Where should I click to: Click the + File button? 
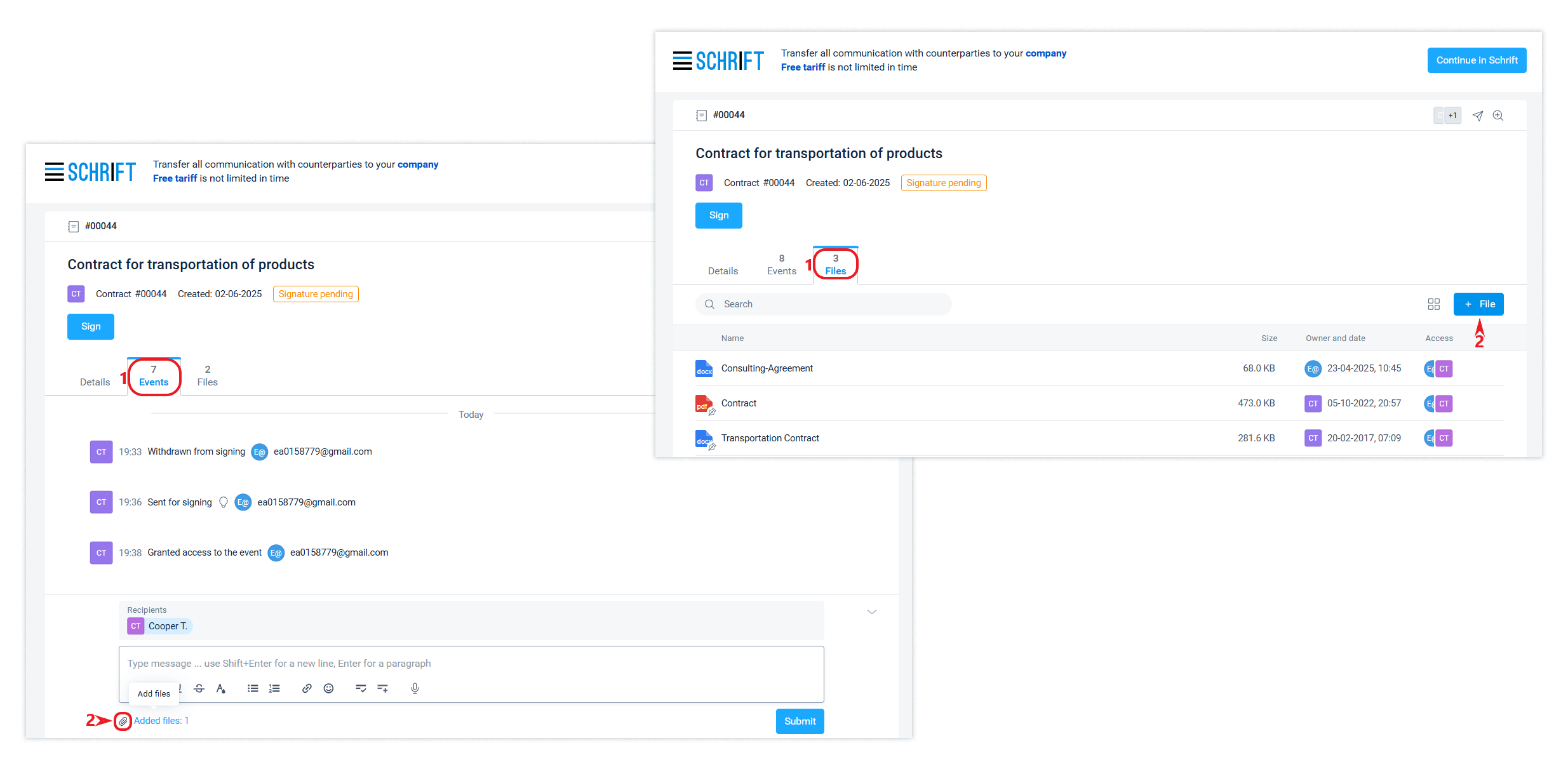(1478, 304)
